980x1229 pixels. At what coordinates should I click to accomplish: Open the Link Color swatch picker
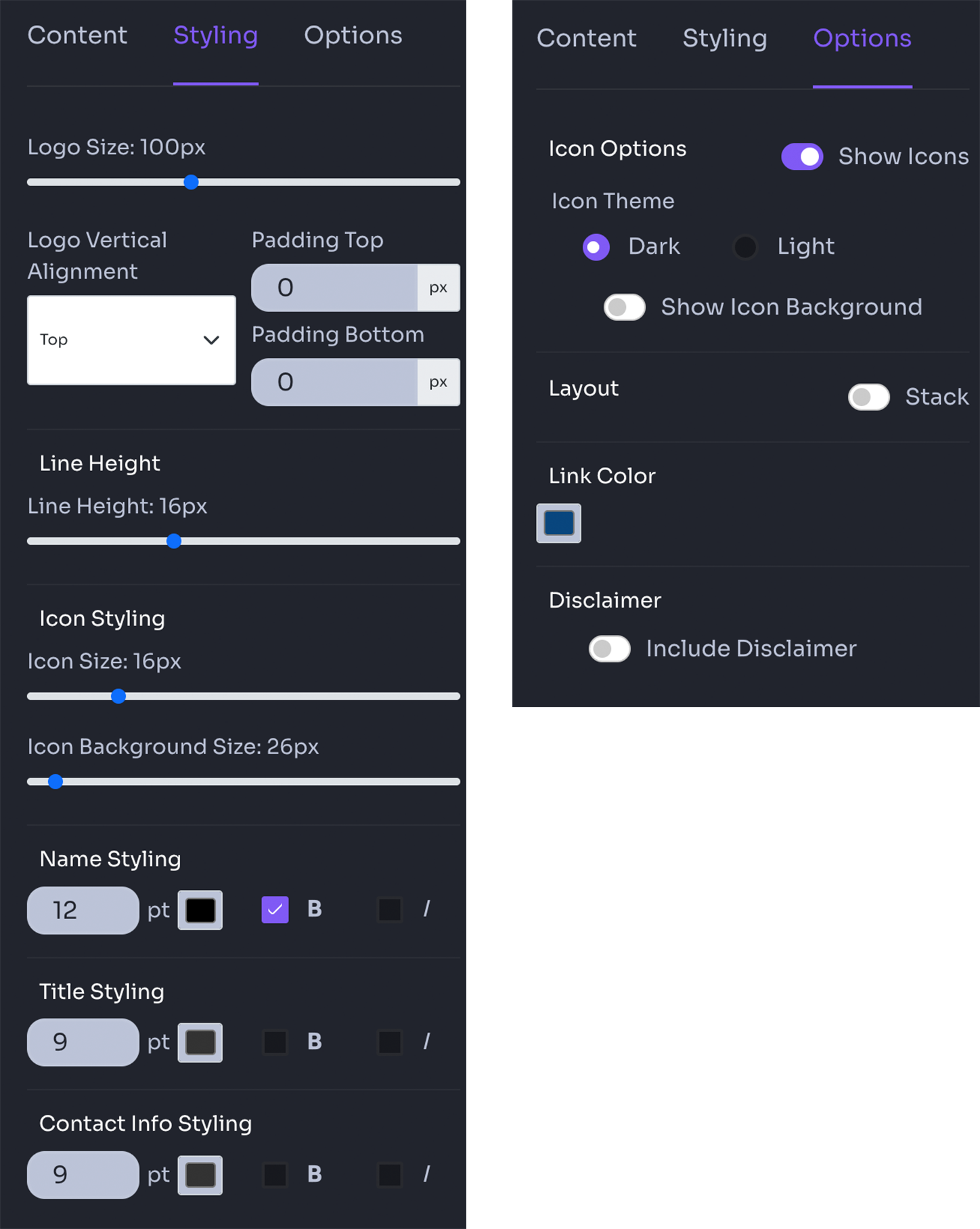(558, 523)
